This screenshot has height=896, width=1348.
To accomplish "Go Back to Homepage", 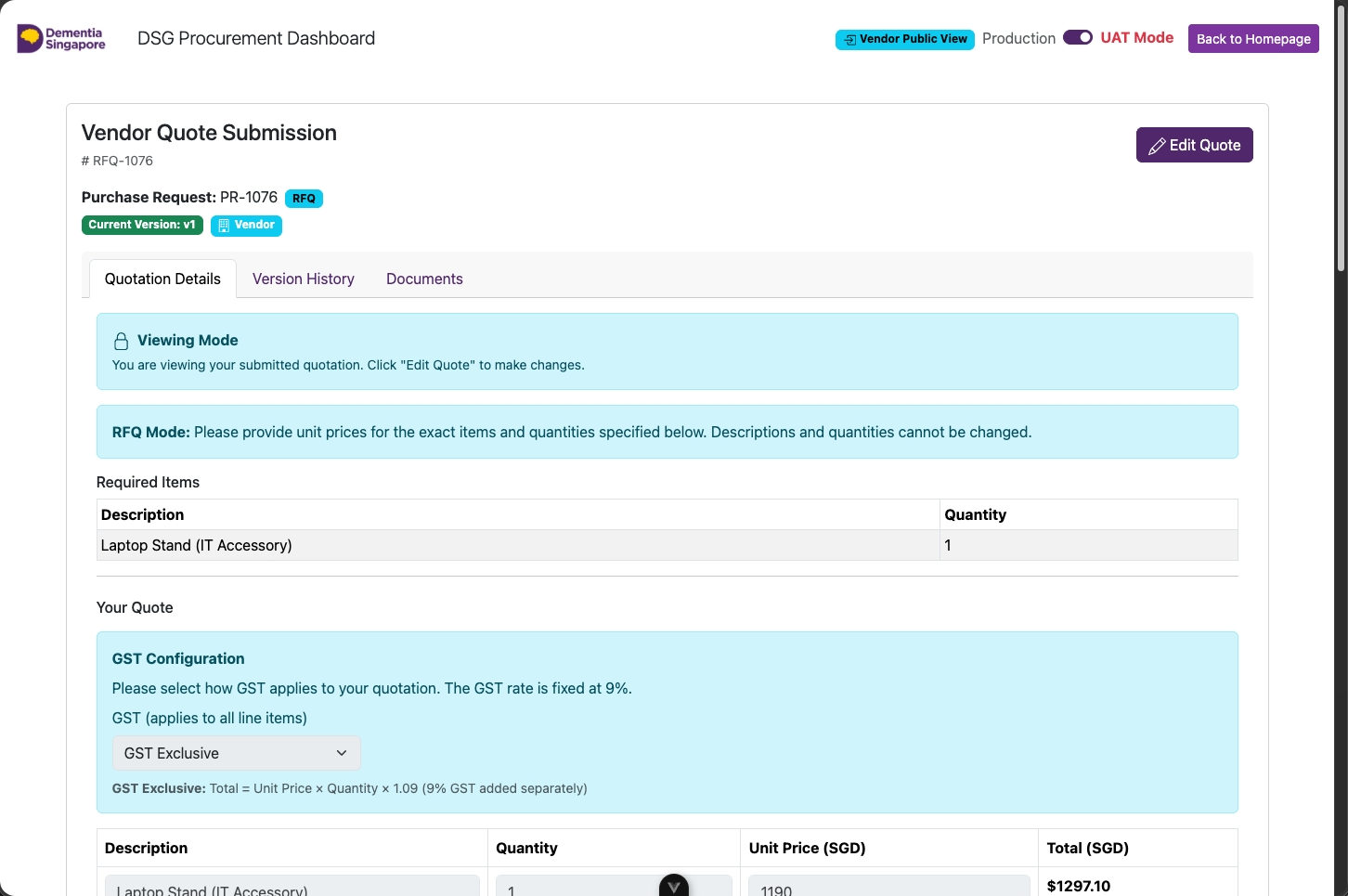I will point(1253,39).
